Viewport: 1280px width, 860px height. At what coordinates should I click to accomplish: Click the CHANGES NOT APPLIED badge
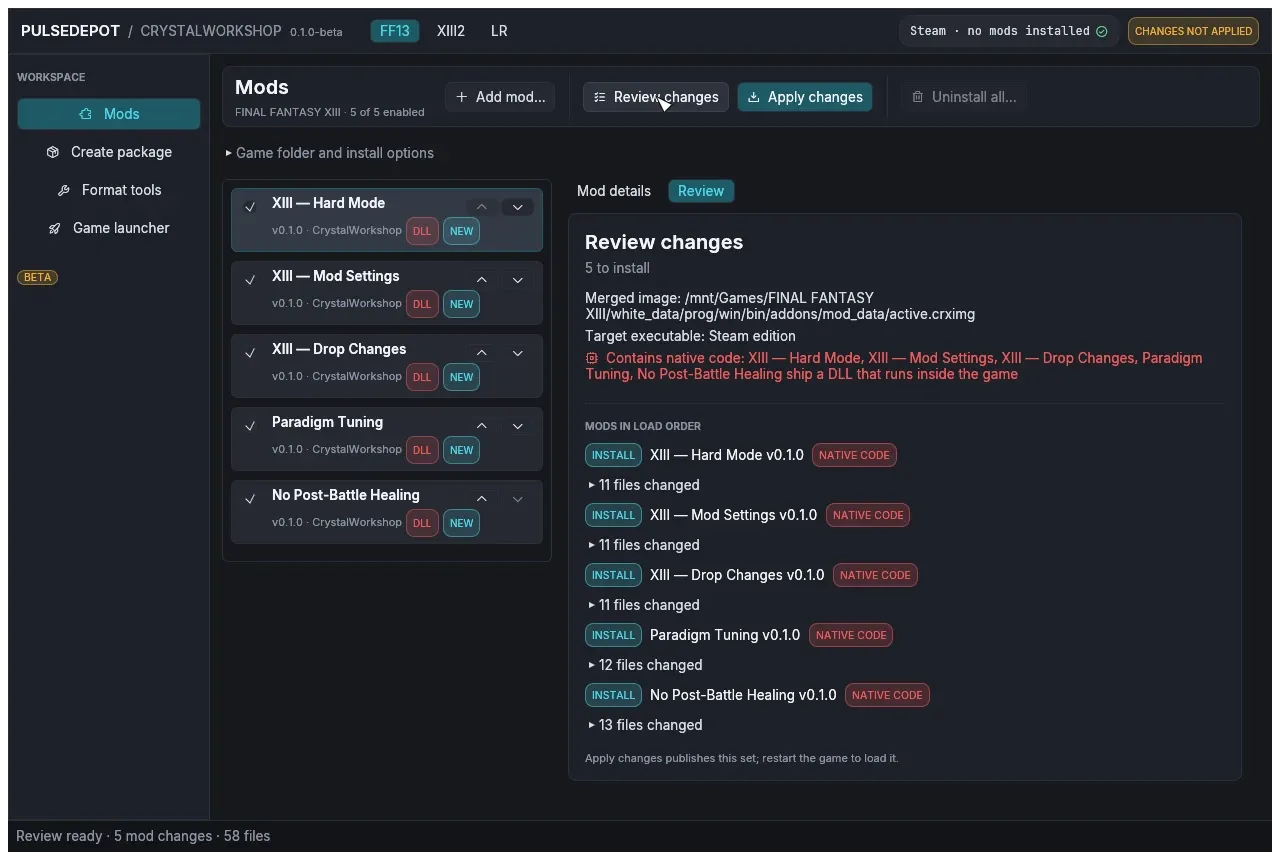[1193, 31]
